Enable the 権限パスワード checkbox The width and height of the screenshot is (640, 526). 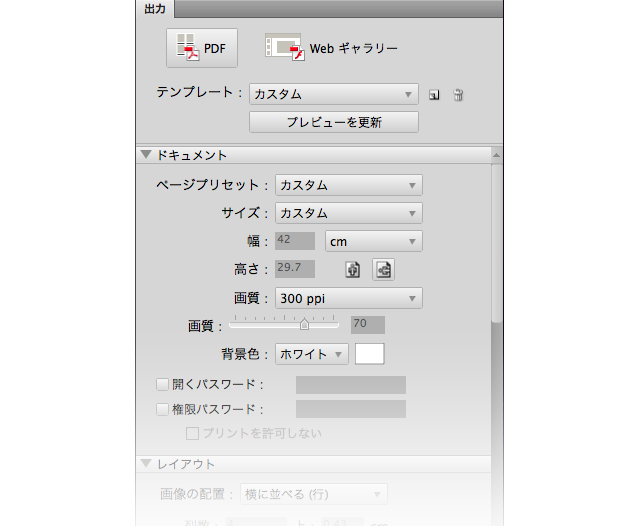click(162, 409)
